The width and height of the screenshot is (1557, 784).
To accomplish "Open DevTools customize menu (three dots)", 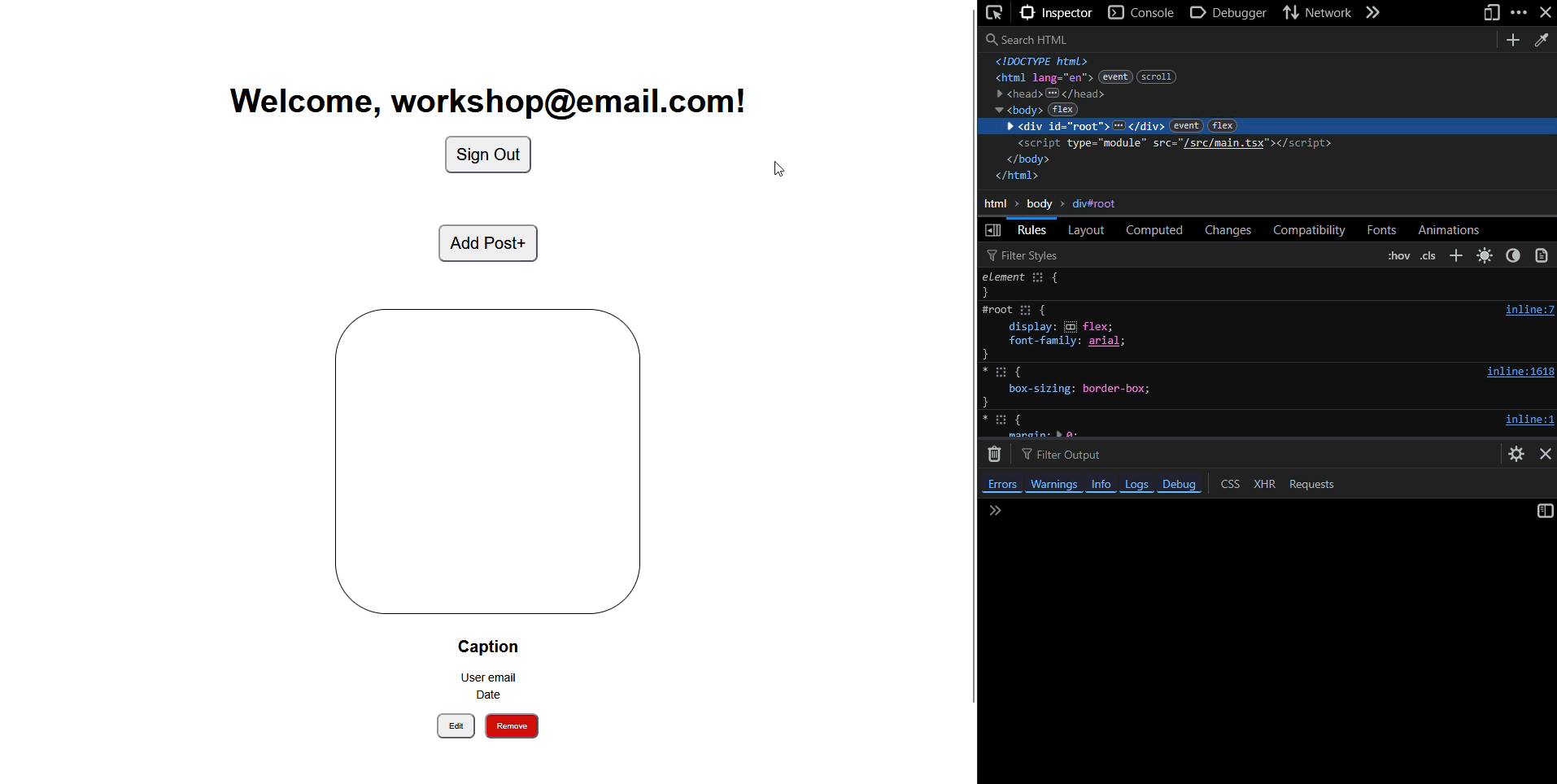I will (1519, 12).
